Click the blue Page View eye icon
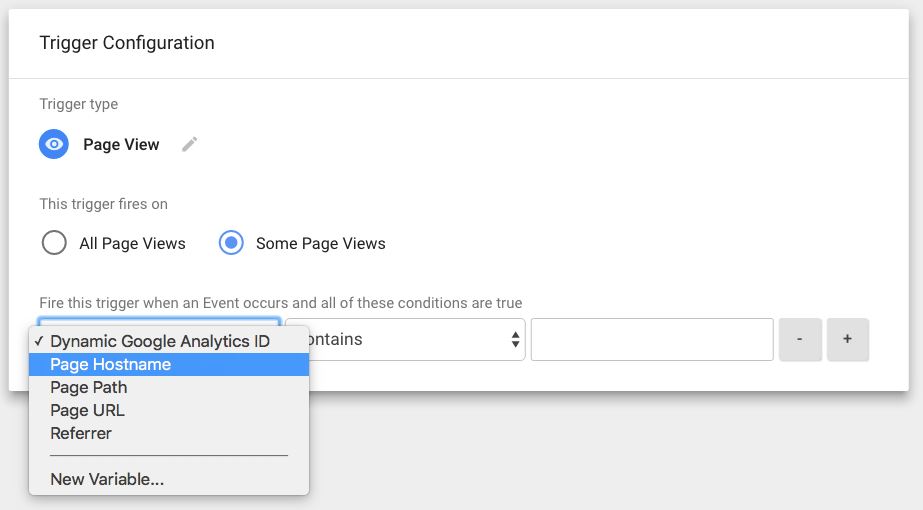This screenshot has height=510, width=923. click(x=54, y=144)
